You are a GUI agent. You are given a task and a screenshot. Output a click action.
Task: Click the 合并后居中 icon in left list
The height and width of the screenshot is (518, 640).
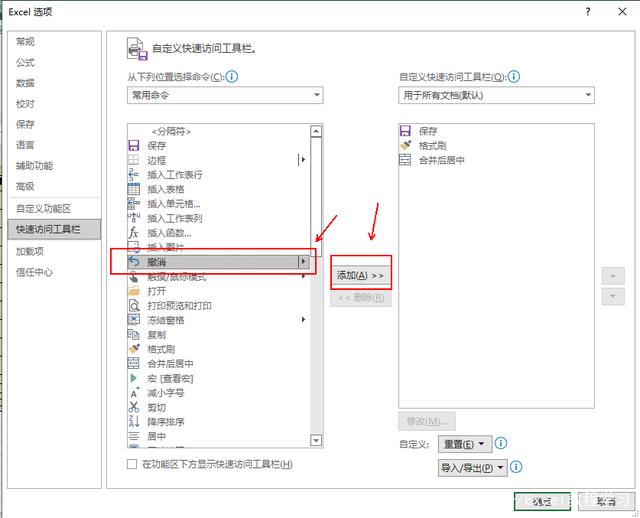[x=133, y=363]
